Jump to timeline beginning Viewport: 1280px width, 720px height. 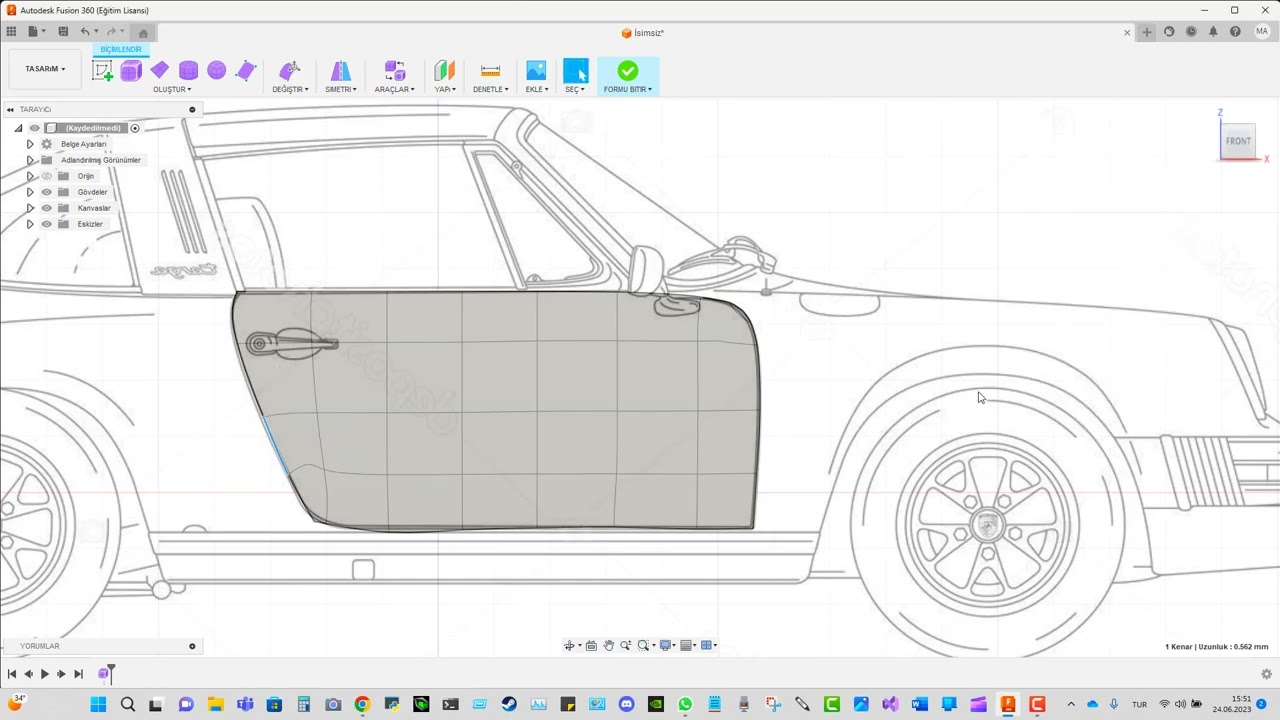click(x=11, y=674)
